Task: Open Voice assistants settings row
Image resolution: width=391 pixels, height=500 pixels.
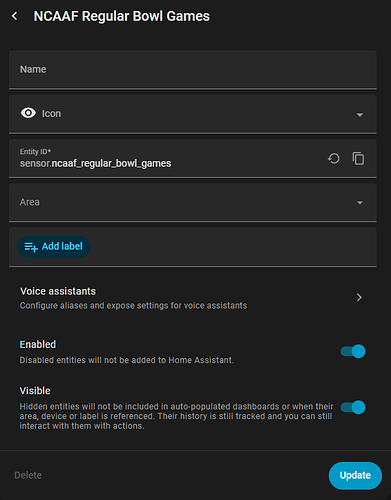Action: pyautogui.click(x=193, y=298)
